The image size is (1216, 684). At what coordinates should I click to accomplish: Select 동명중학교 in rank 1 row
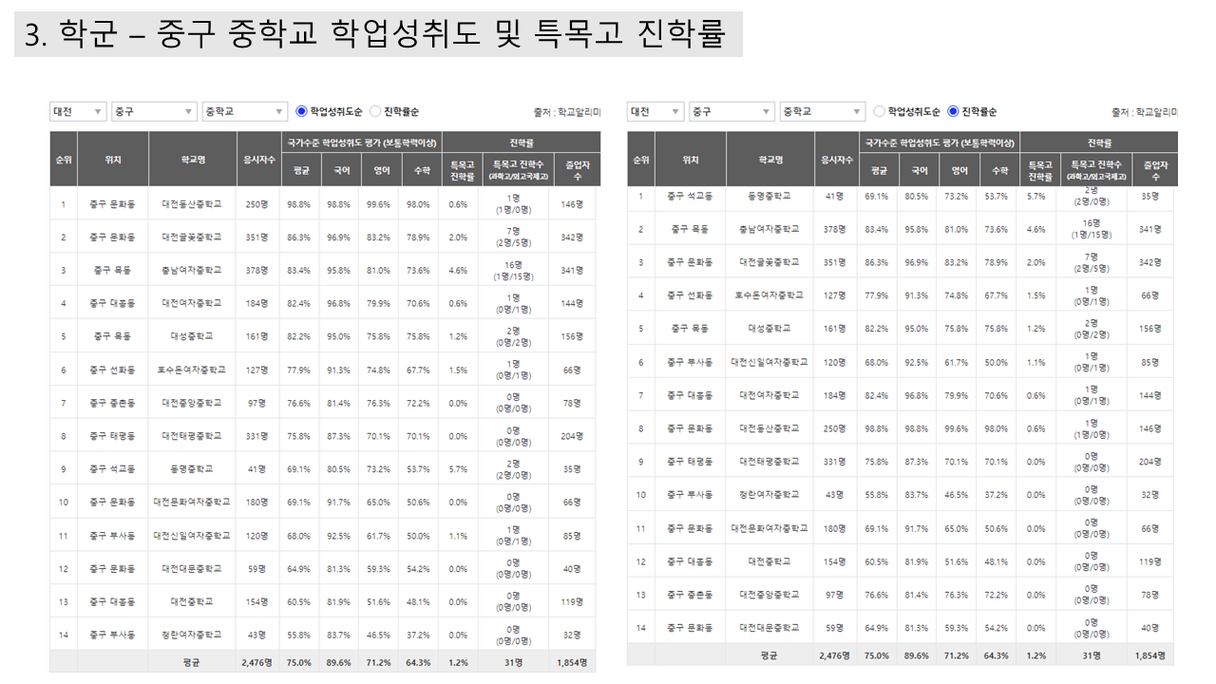tap(770, 196)
